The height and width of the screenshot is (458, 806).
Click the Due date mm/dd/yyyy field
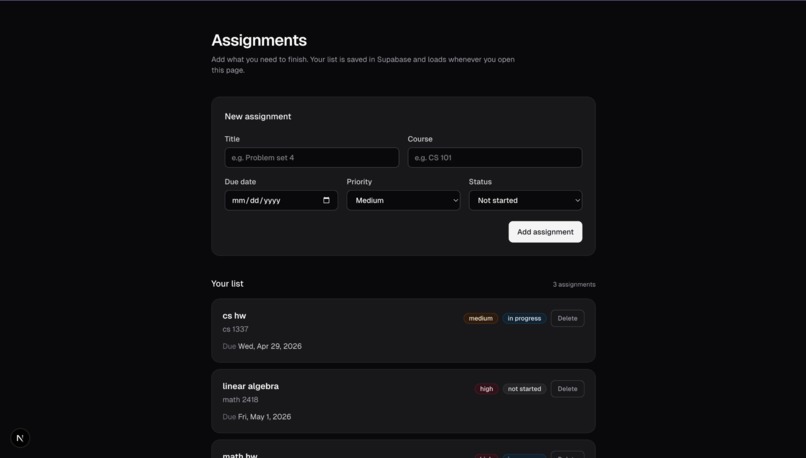281,200
